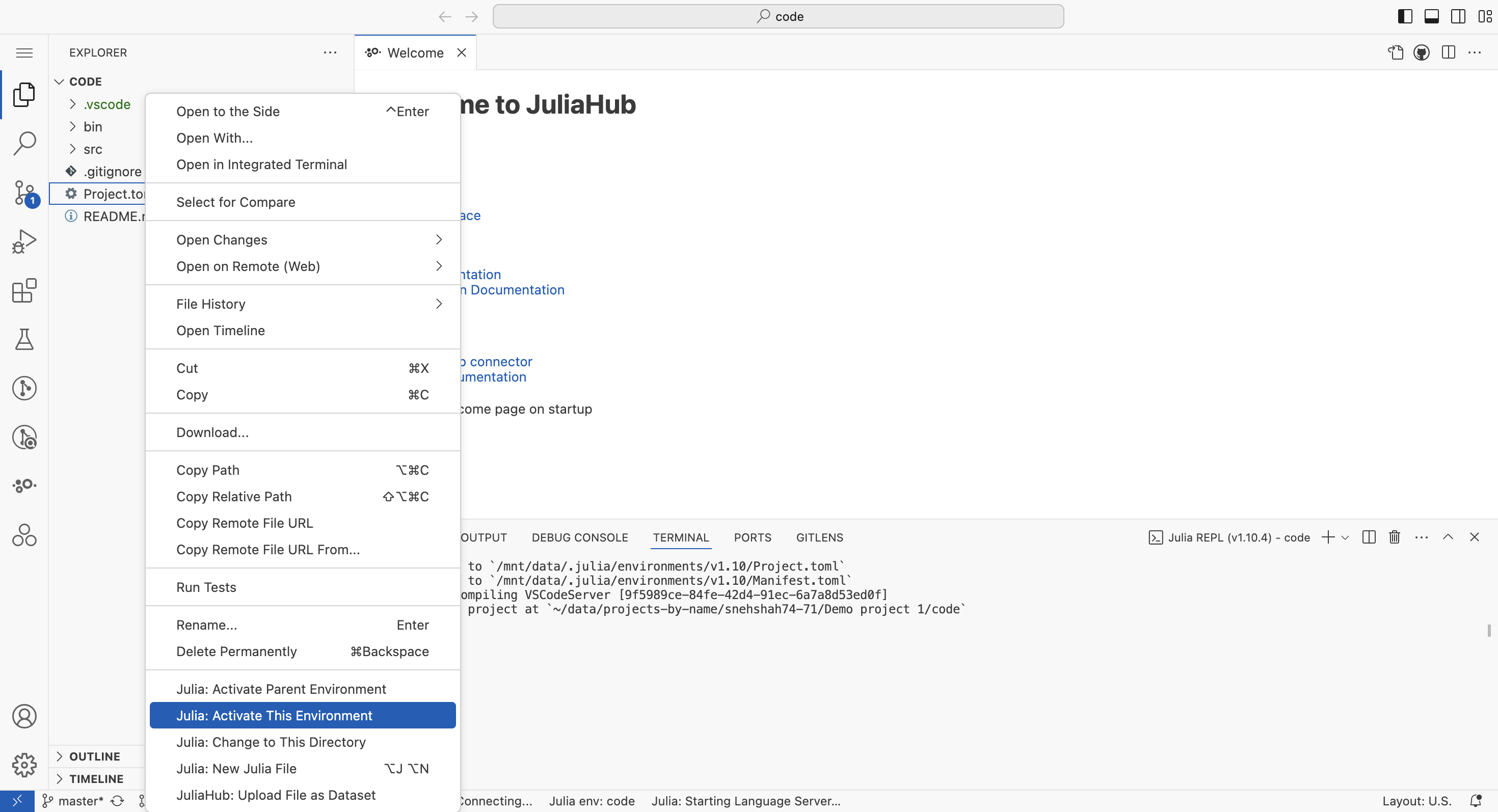Open the Testing flask view

(24, 339)
